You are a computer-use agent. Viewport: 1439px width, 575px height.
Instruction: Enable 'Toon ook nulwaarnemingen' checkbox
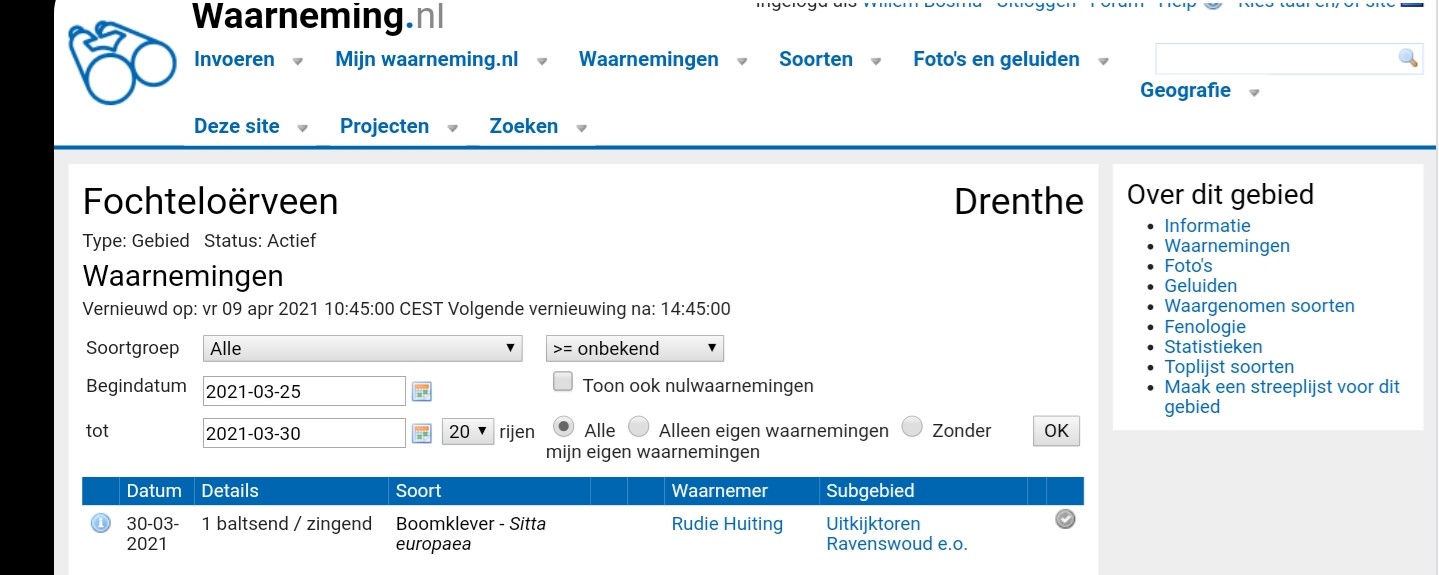point(563,382)
